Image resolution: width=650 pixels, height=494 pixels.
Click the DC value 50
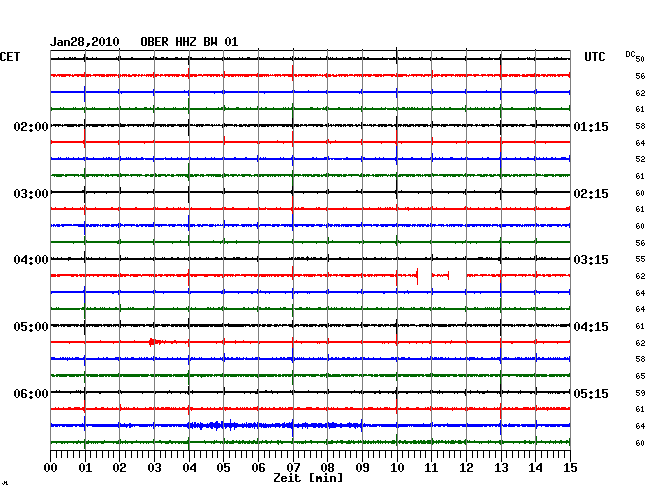pyautogui.click(x=640, y=59)
